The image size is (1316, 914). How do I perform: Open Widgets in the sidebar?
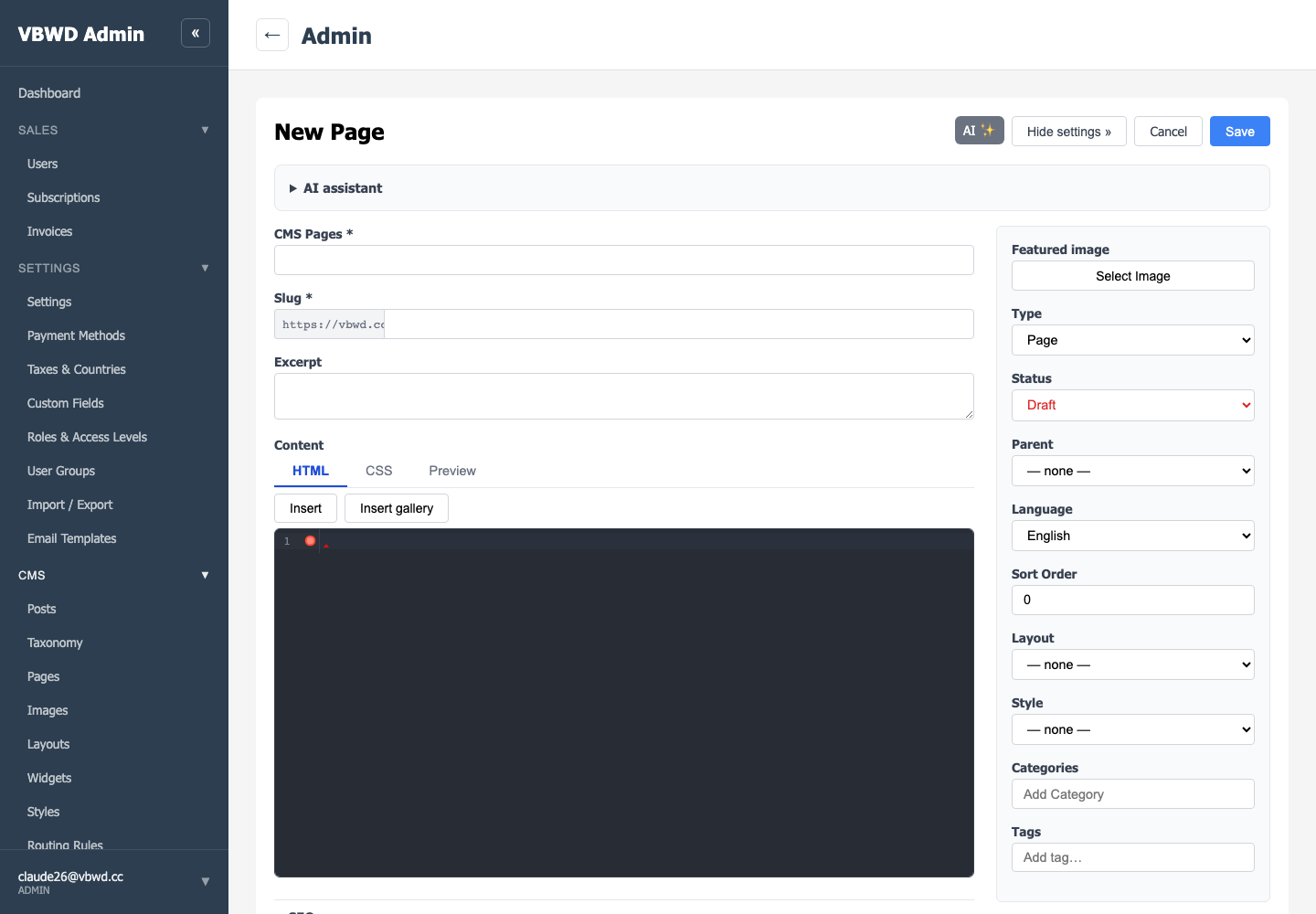click(x=49, y=778)
